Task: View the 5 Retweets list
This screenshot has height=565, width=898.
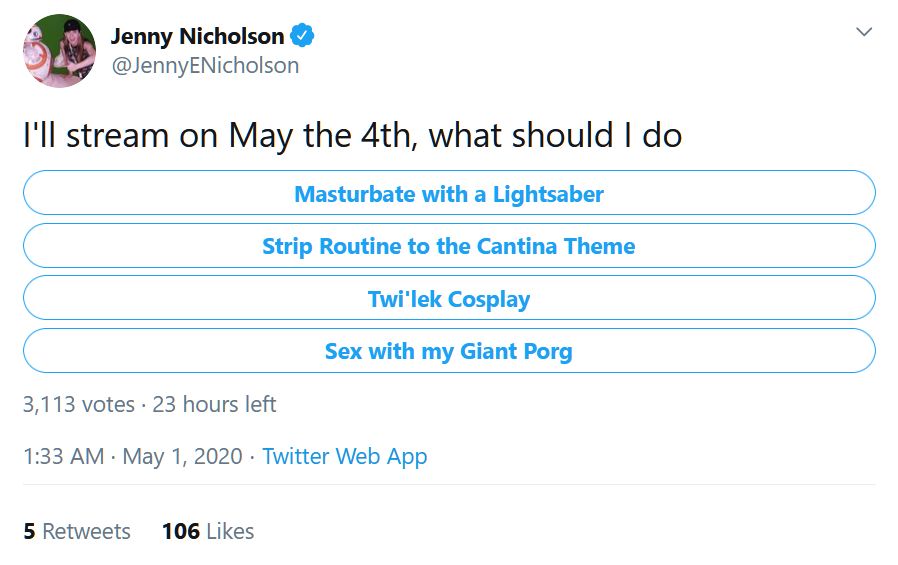Action: pyautogui.click(x=77, y=531)
